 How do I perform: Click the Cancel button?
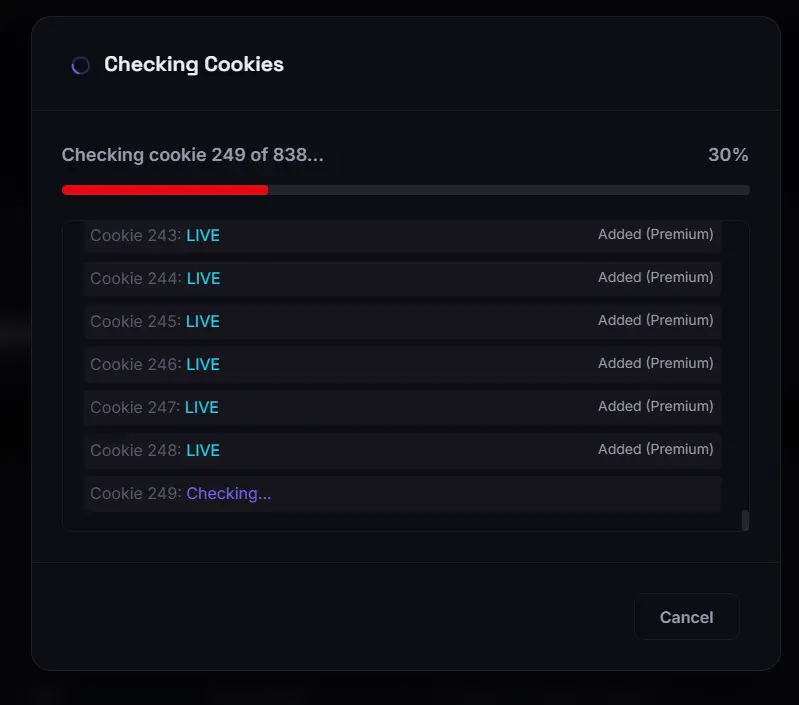coord(686,616)
